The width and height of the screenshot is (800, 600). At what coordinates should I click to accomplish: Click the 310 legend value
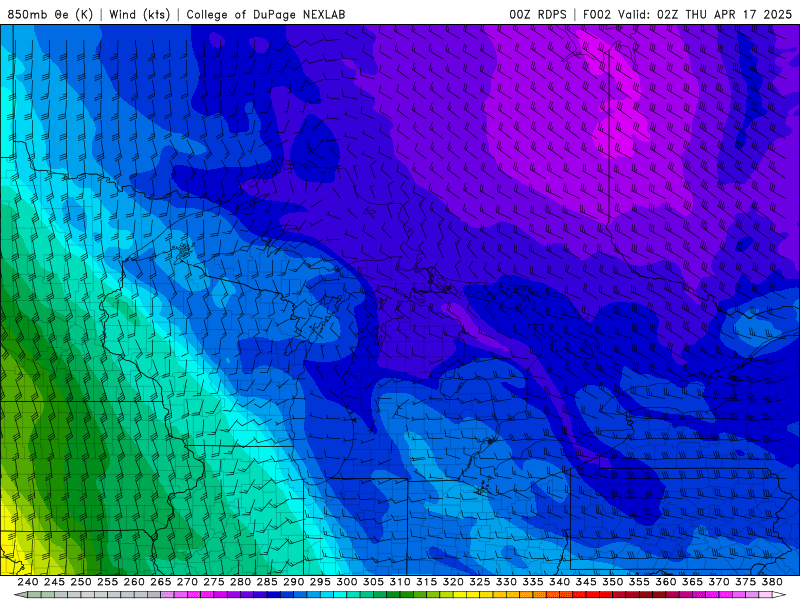click(399, 582)
